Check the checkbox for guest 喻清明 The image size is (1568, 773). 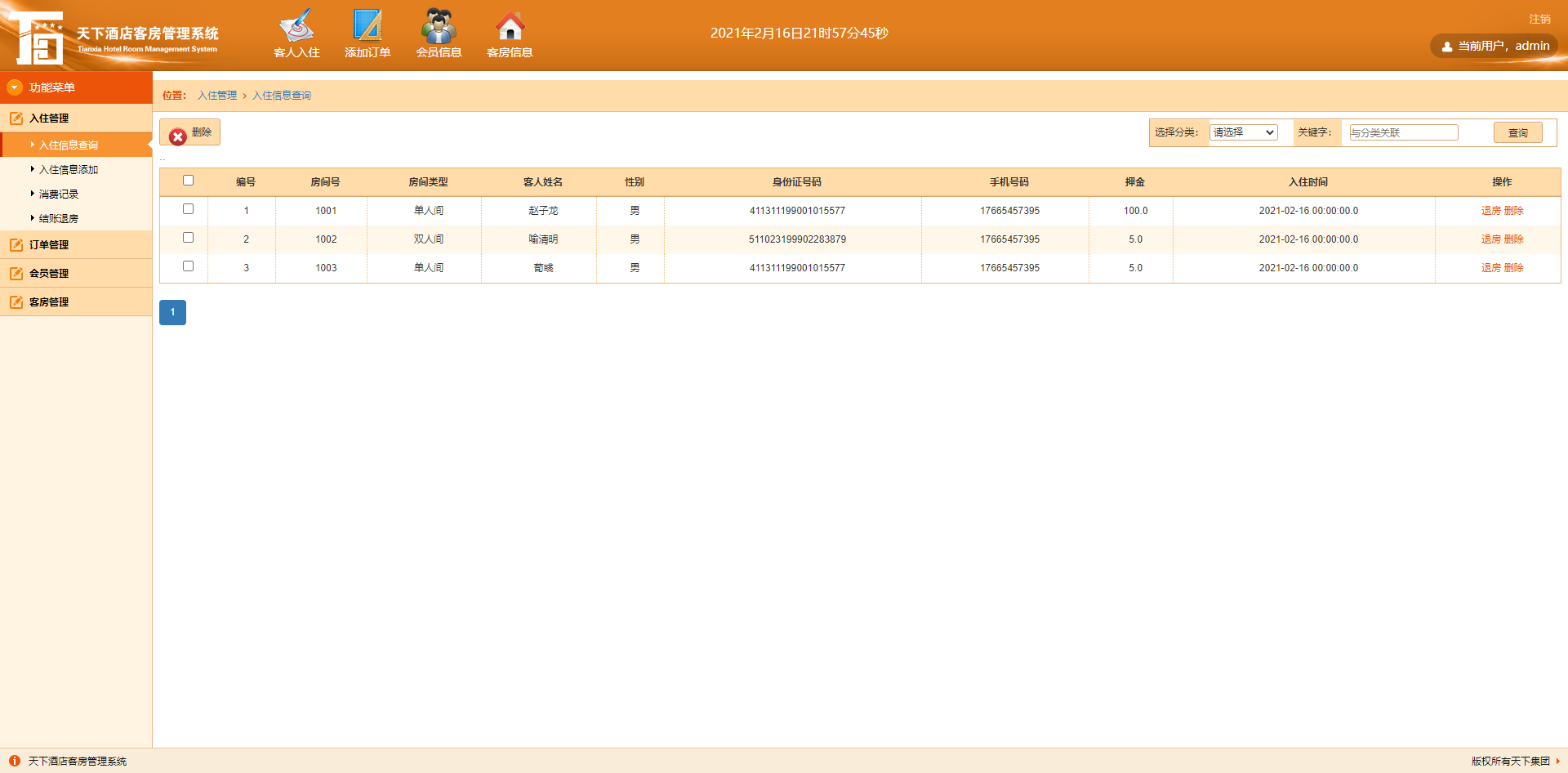click(x=189, y=238)
